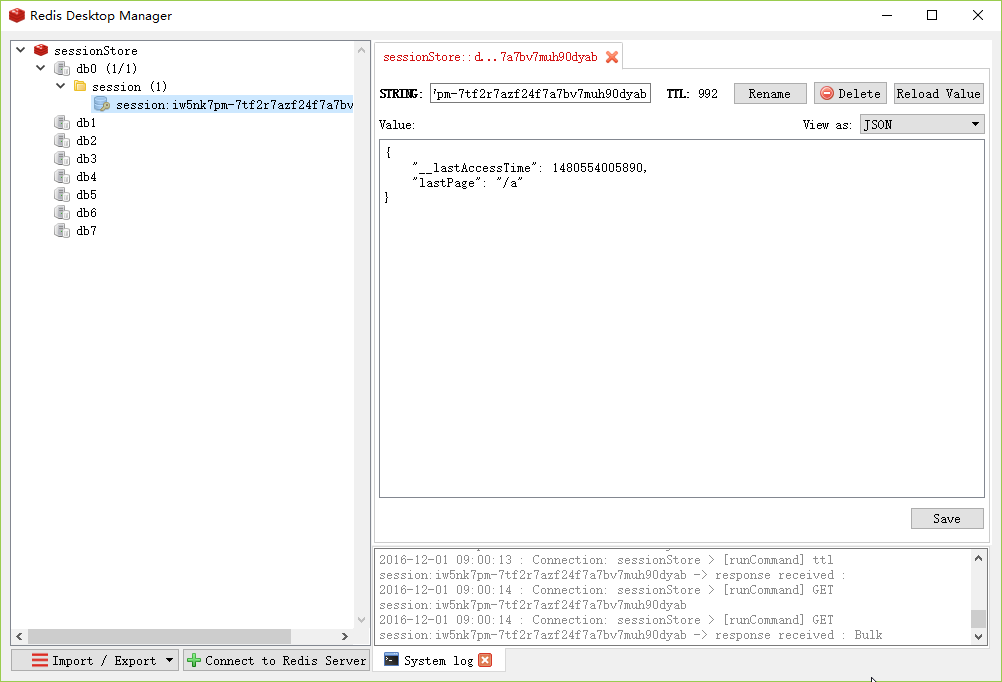Click the first log line dated 09:00:13
Screen dimensions: 1002x682
(606, 560)
